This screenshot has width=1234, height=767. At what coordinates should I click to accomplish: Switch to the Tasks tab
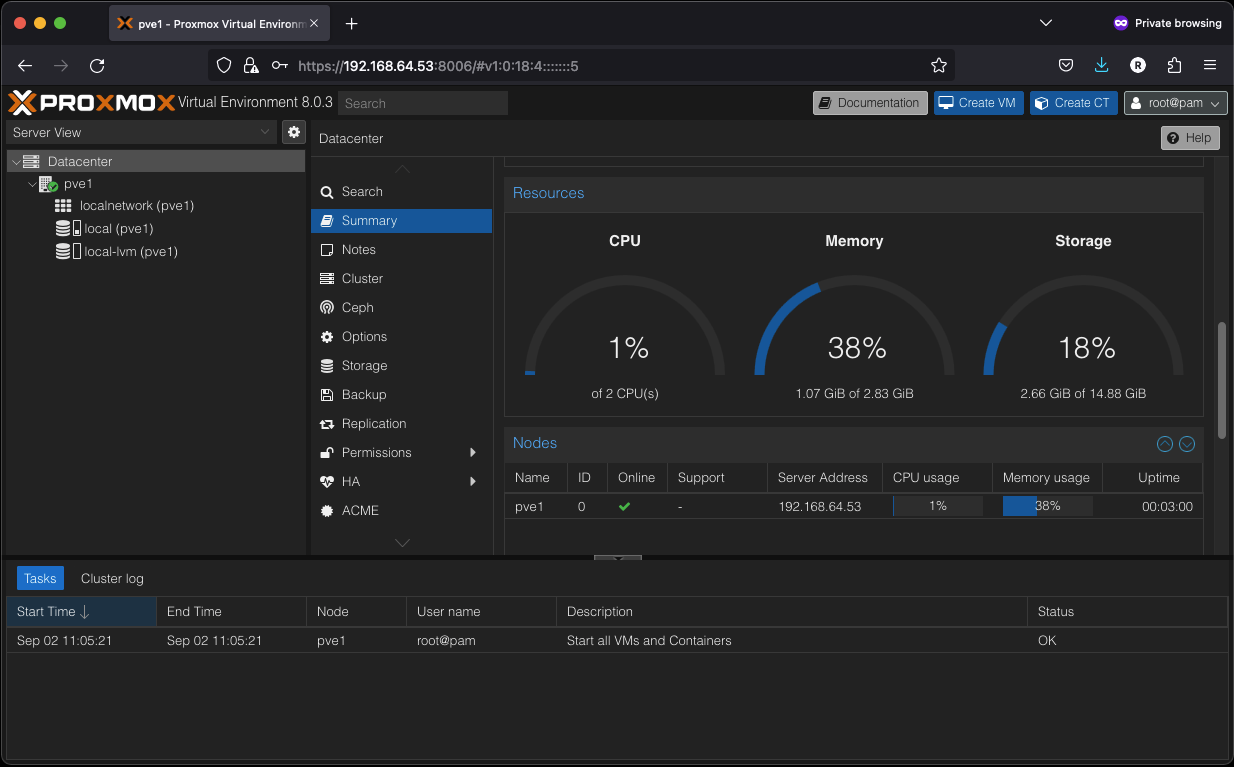(40, 578)
